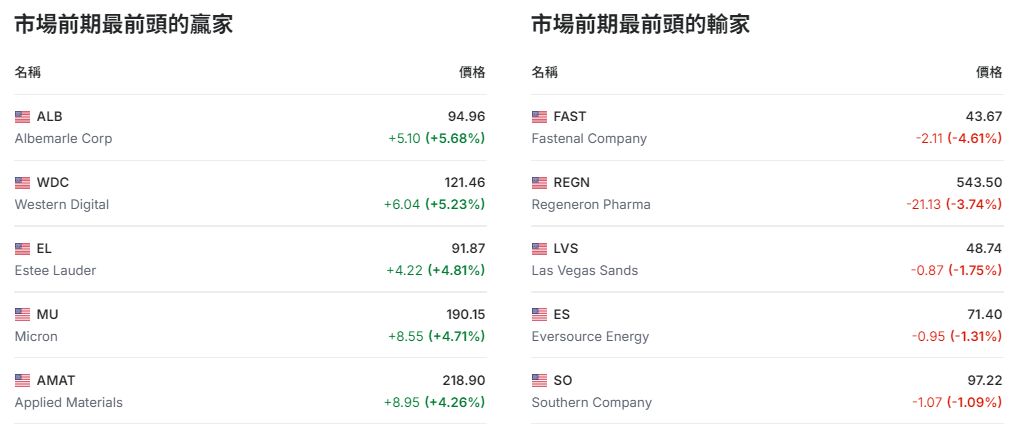Open the Las Vegas Sands listing
The width and height of the screenshot is (1024, 425).
pos(584,271)
